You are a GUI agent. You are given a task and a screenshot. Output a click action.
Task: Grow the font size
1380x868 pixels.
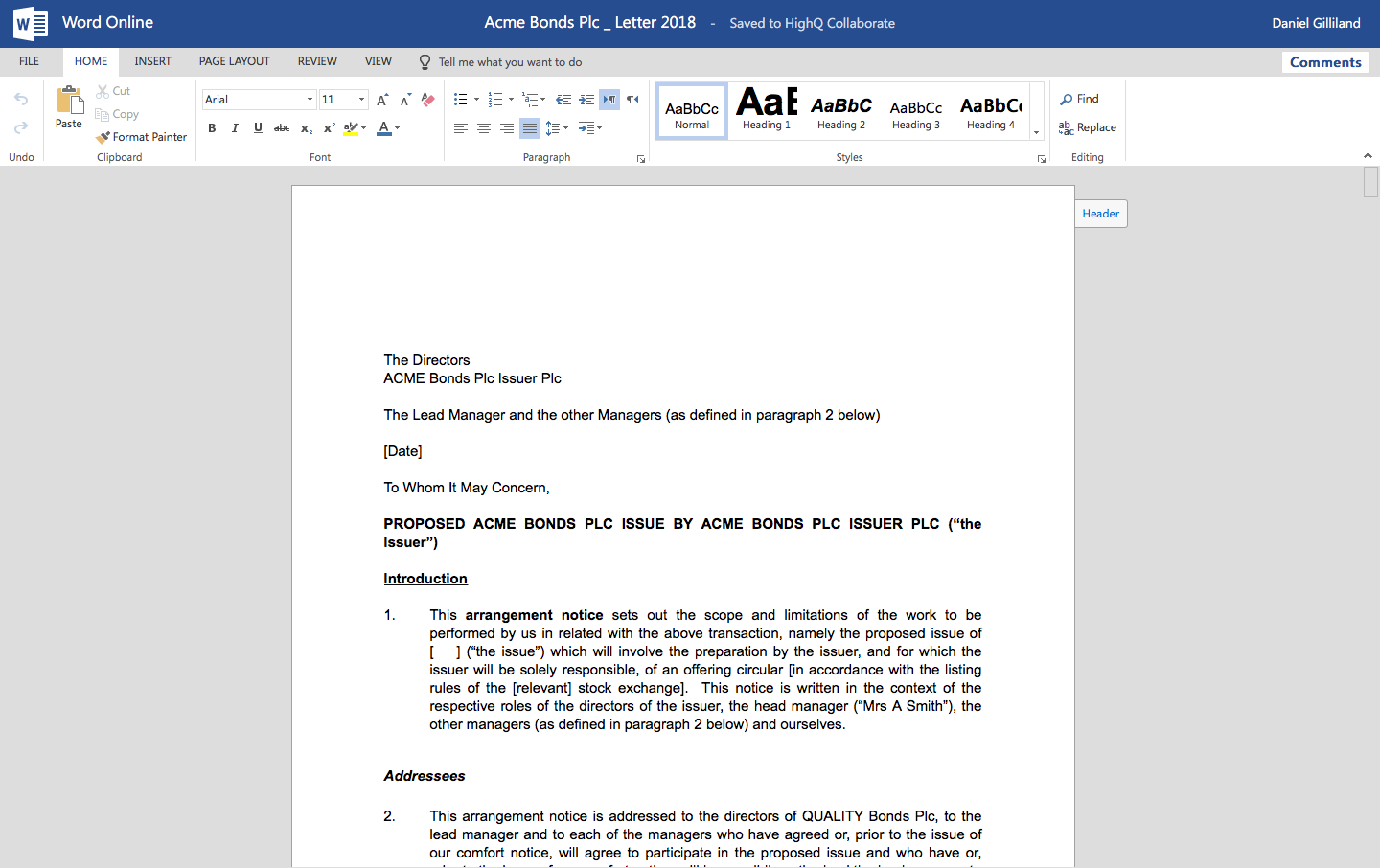382,100
